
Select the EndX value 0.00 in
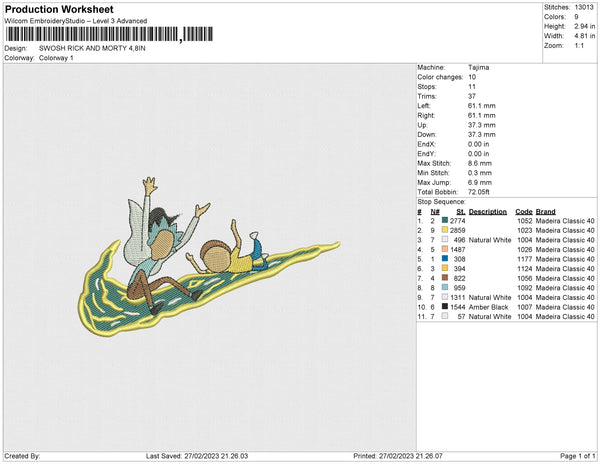[x=478, y=144]
